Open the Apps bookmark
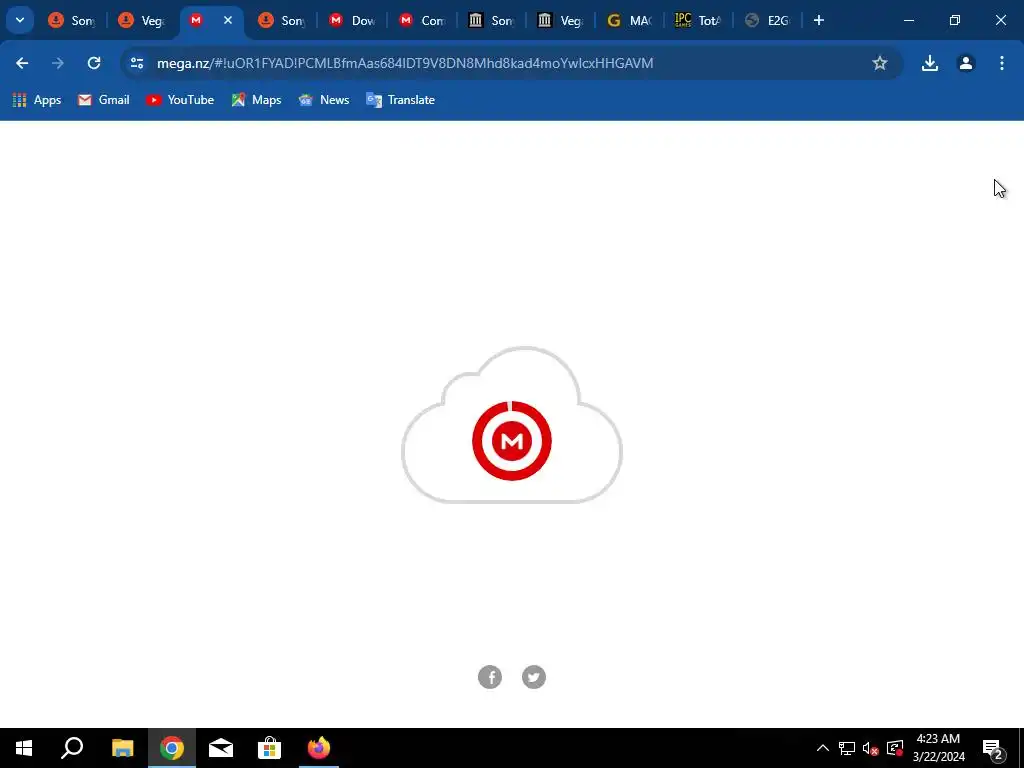Viewport: 1024px width, 768px height. coord(37,100)
